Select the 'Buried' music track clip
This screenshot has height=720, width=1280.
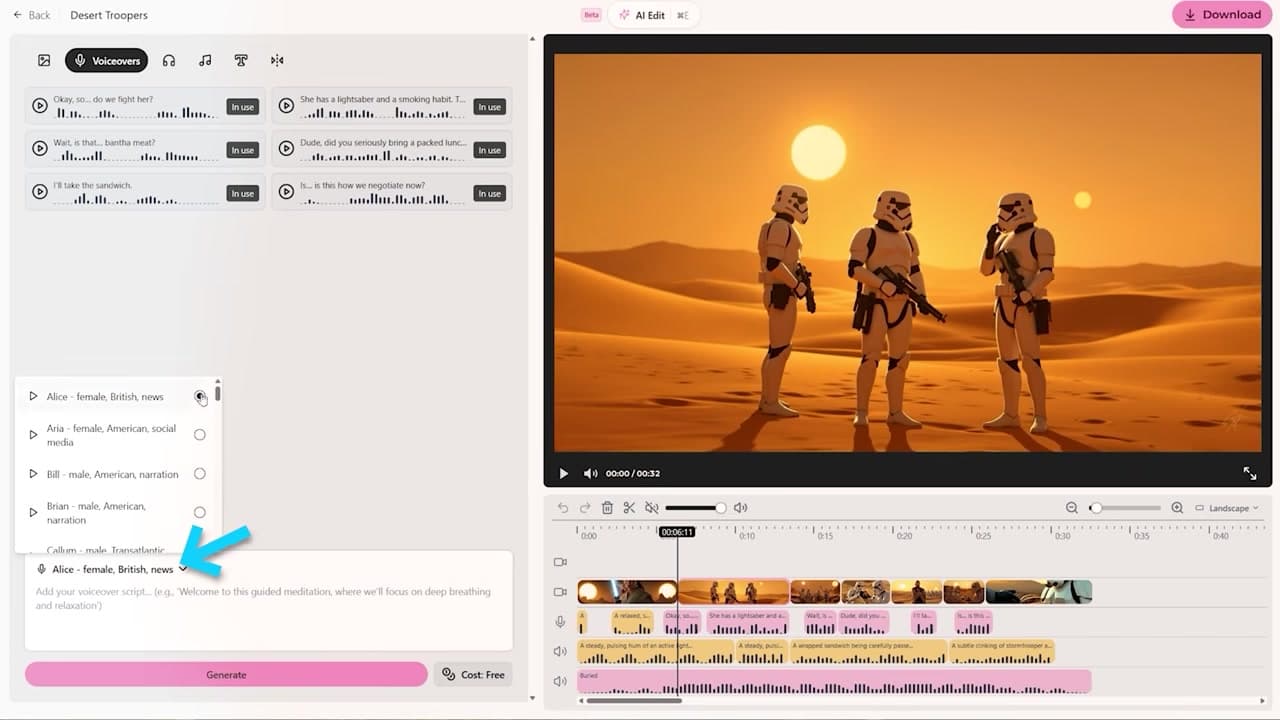point(834,682)
